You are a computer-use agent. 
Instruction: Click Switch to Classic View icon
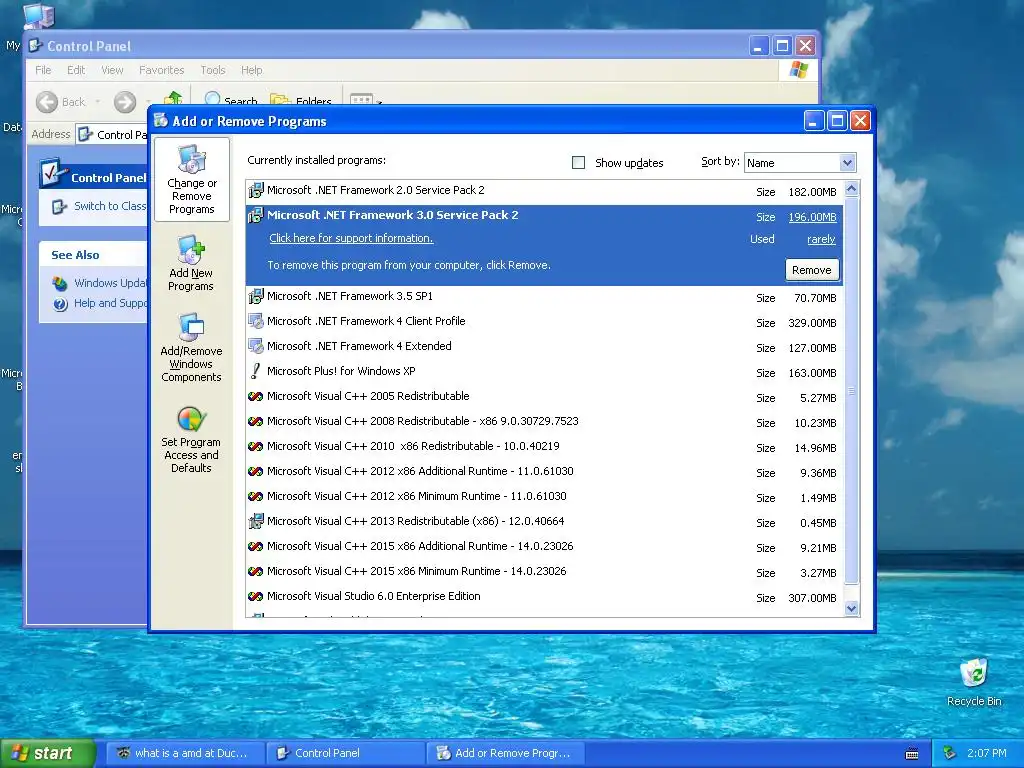59,207
